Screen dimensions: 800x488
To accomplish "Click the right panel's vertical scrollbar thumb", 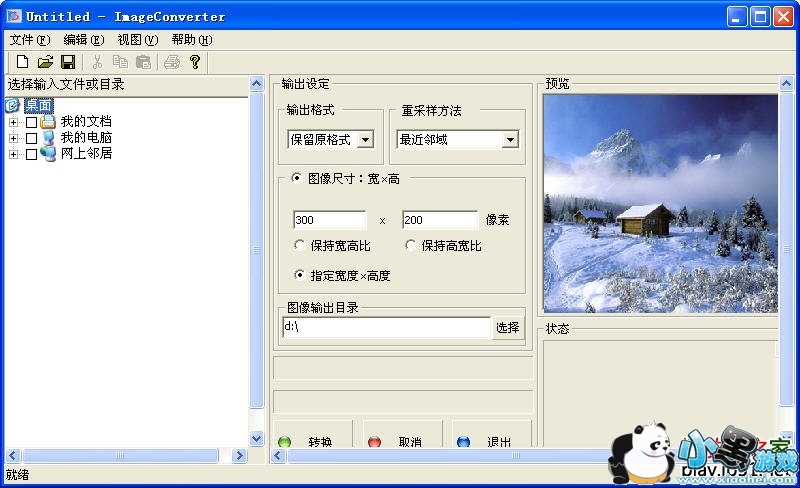I will point(787,249).
